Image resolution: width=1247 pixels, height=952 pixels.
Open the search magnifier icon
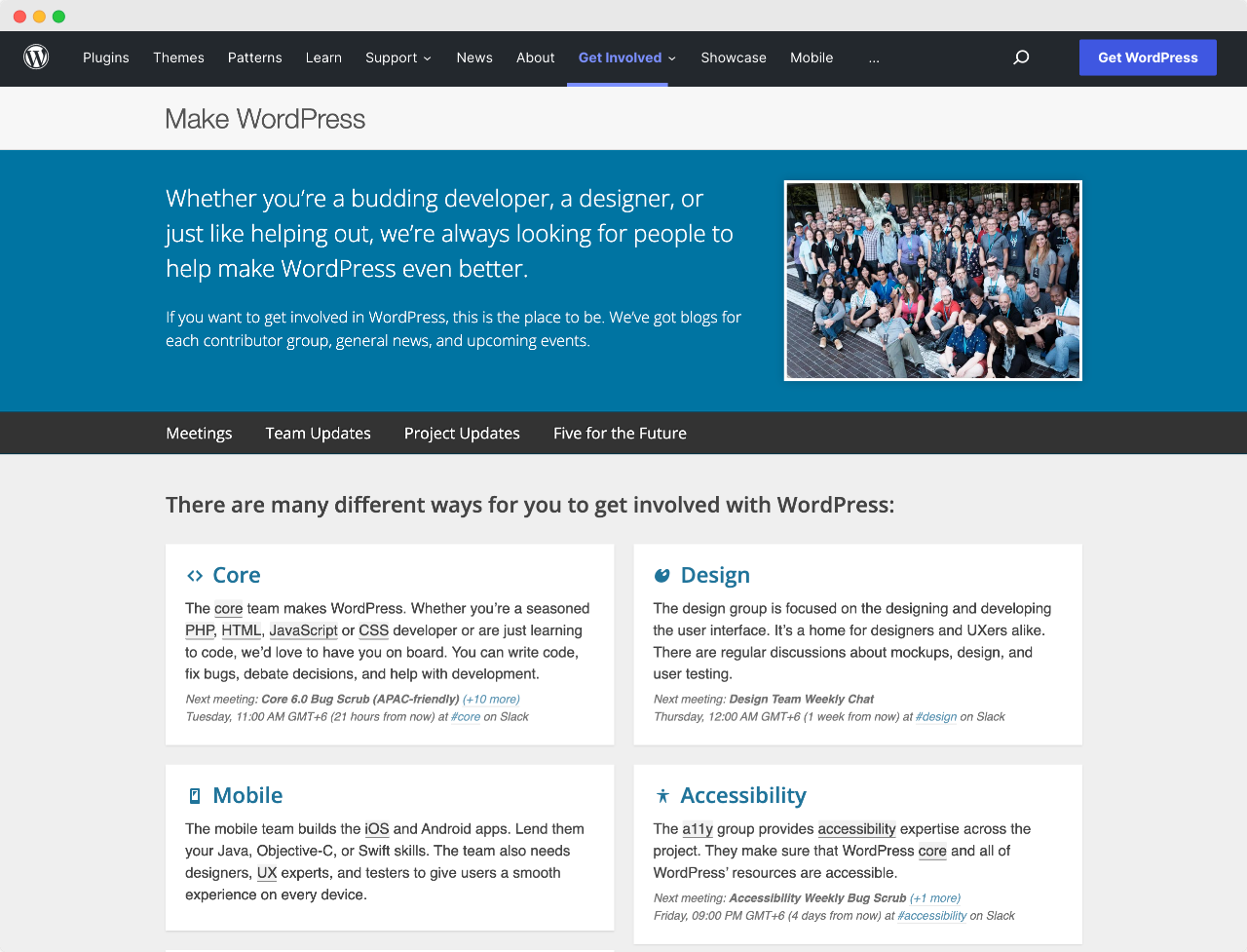point(1021,57)
